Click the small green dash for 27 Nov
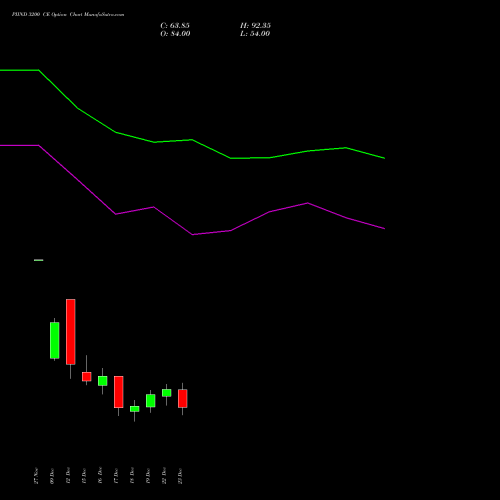This screenshot has width=500, height=500. 39,260
